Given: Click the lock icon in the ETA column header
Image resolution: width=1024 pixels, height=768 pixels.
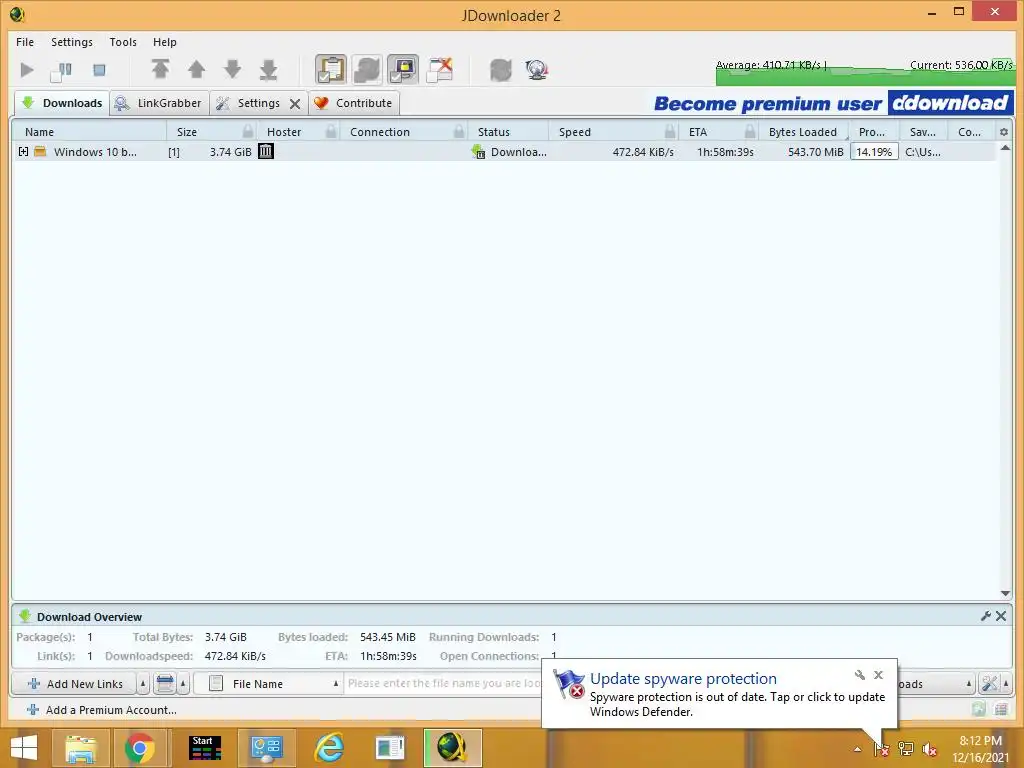Looking at the screenshot, I should point(750,131).
